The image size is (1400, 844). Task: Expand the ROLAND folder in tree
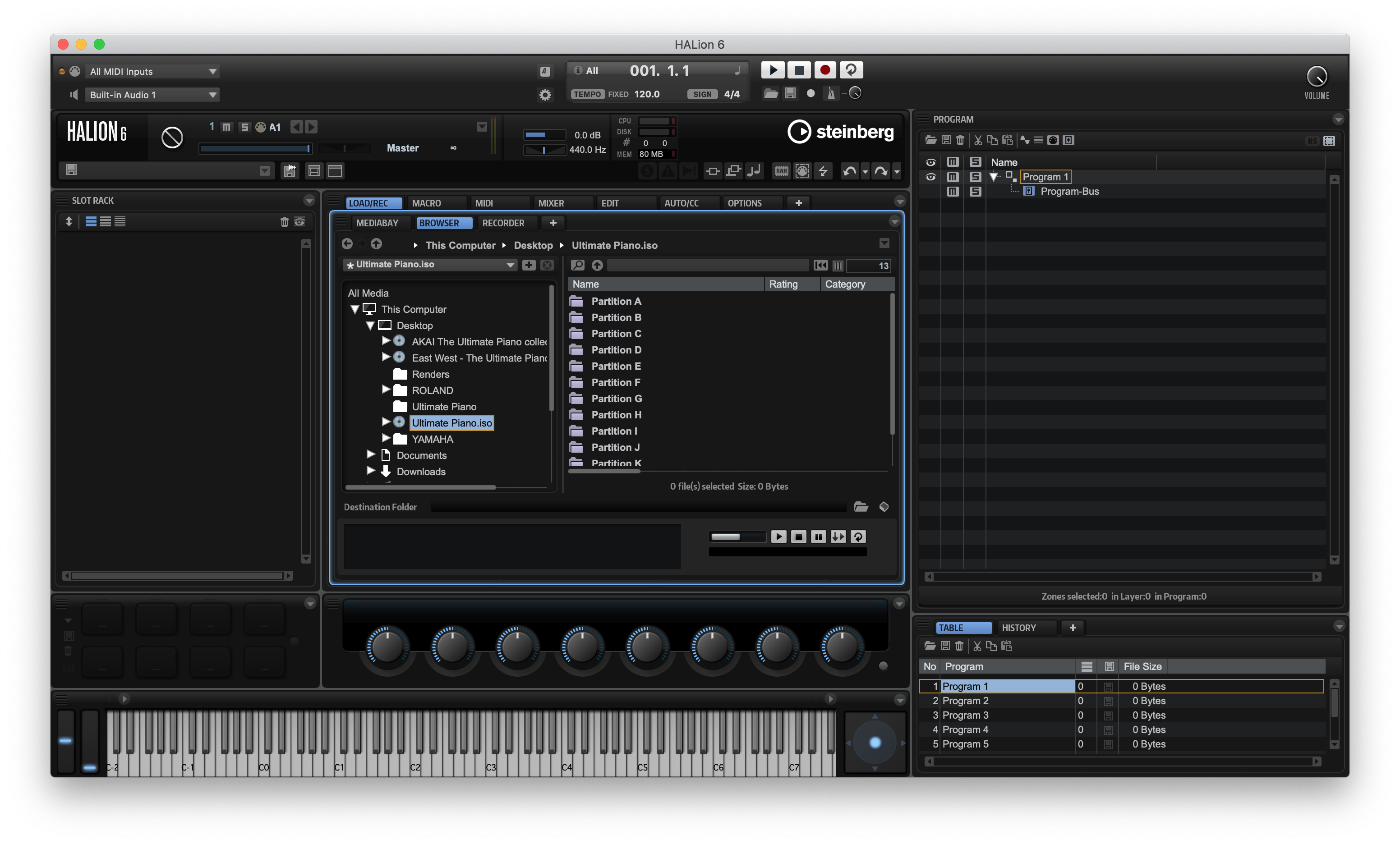(386, 389)
